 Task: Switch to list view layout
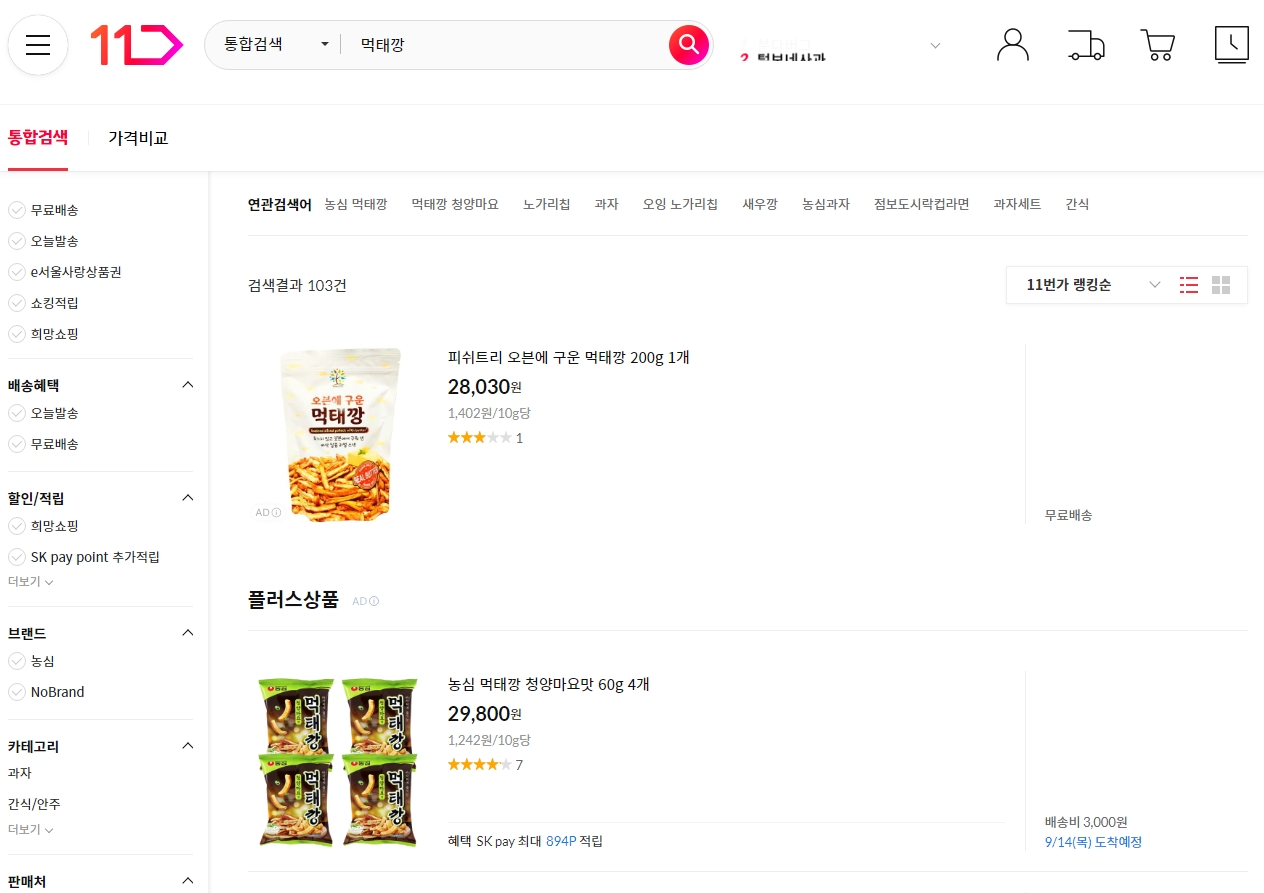(1188, 285)
